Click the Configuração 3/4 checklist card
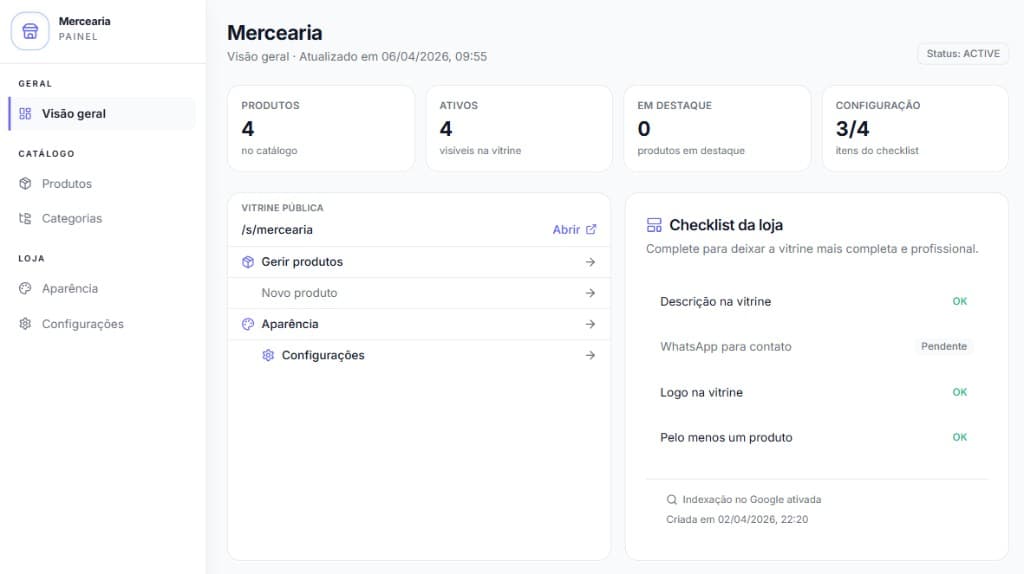Screen dimensions: 1024x574 tap(914, 128)
